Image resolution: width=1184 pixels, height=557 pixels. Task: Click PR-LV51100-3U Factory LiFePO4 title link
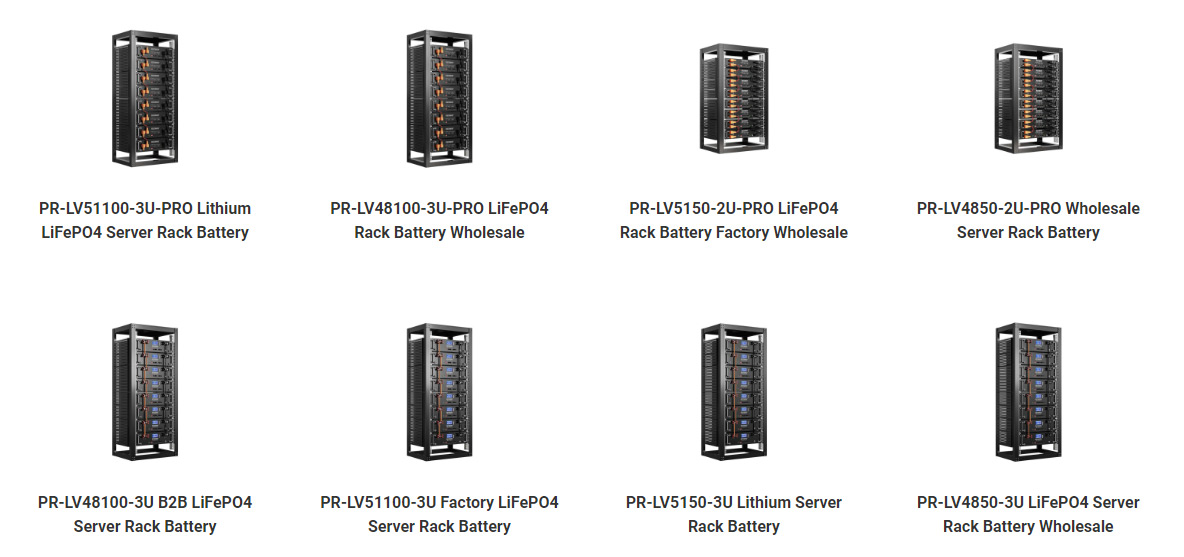pos(439,514)
